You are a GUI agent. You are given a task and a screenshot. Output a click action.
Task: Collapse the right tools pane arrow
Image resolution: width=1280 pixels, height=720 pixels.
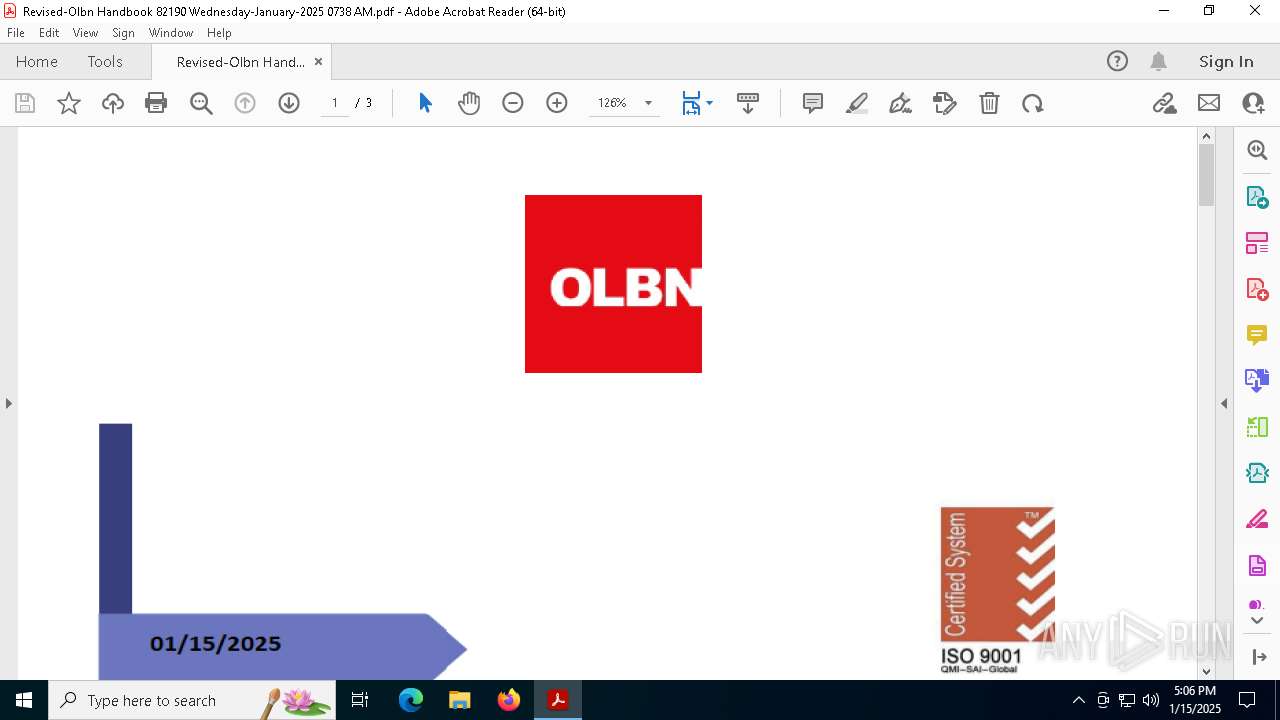(1224, 403)
